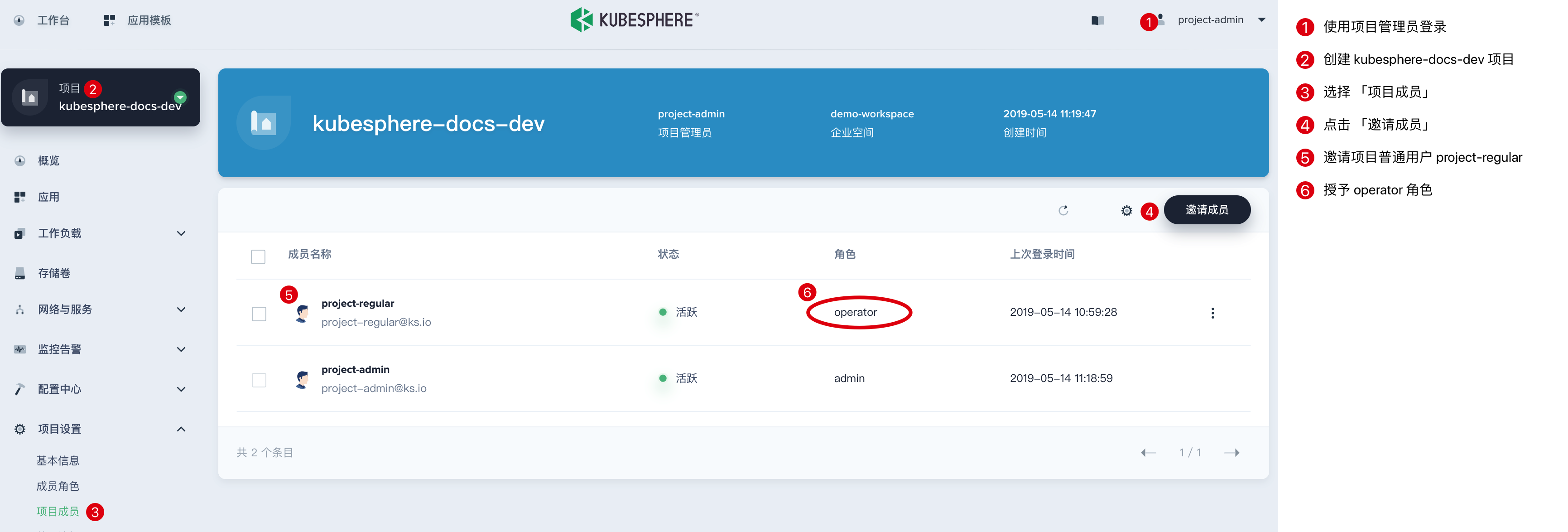Click the project-admin username in the header

tap(1210, 19)
